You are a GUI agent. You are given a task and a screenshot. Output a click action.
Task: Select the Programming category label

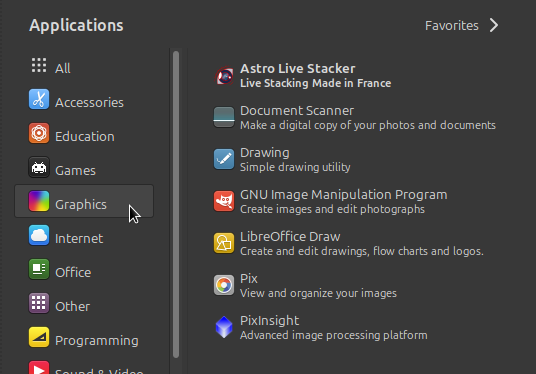(97, 341)
